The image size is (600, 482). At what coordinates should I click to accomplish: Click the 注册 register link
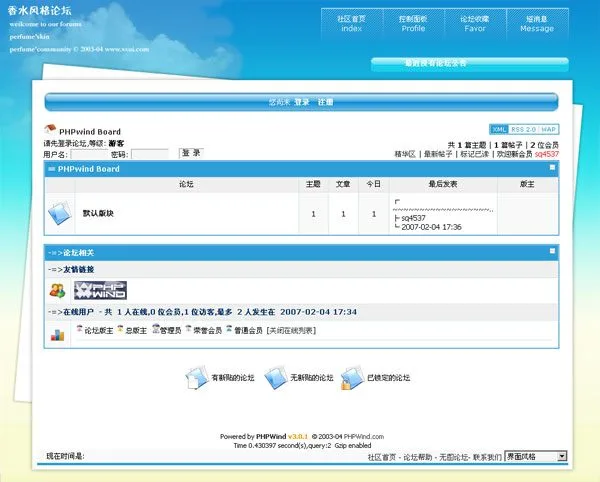[x=325, y=102]
